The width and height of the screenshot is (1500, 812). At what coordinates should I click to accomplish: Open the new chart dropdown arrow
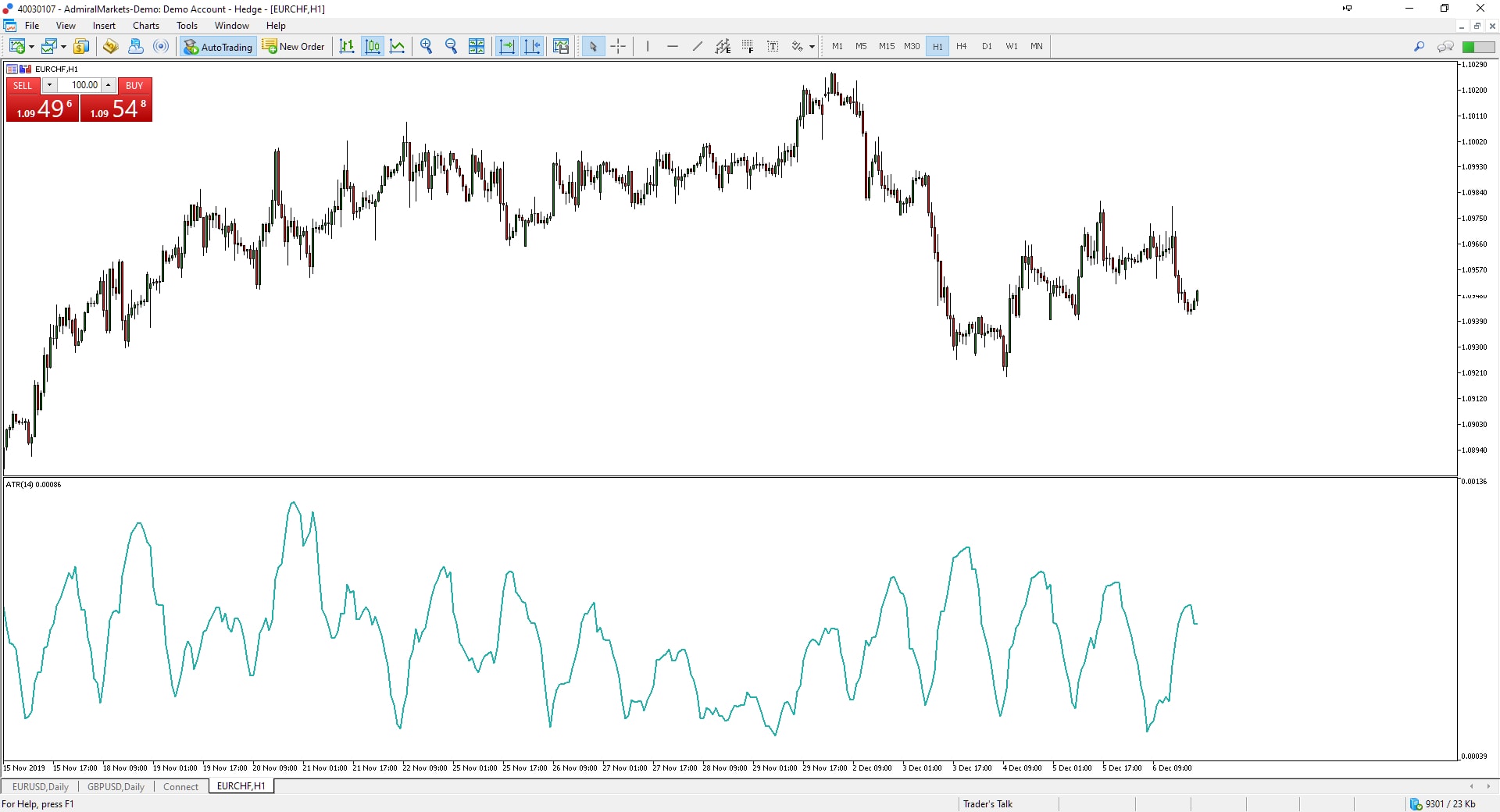(31, 47)
